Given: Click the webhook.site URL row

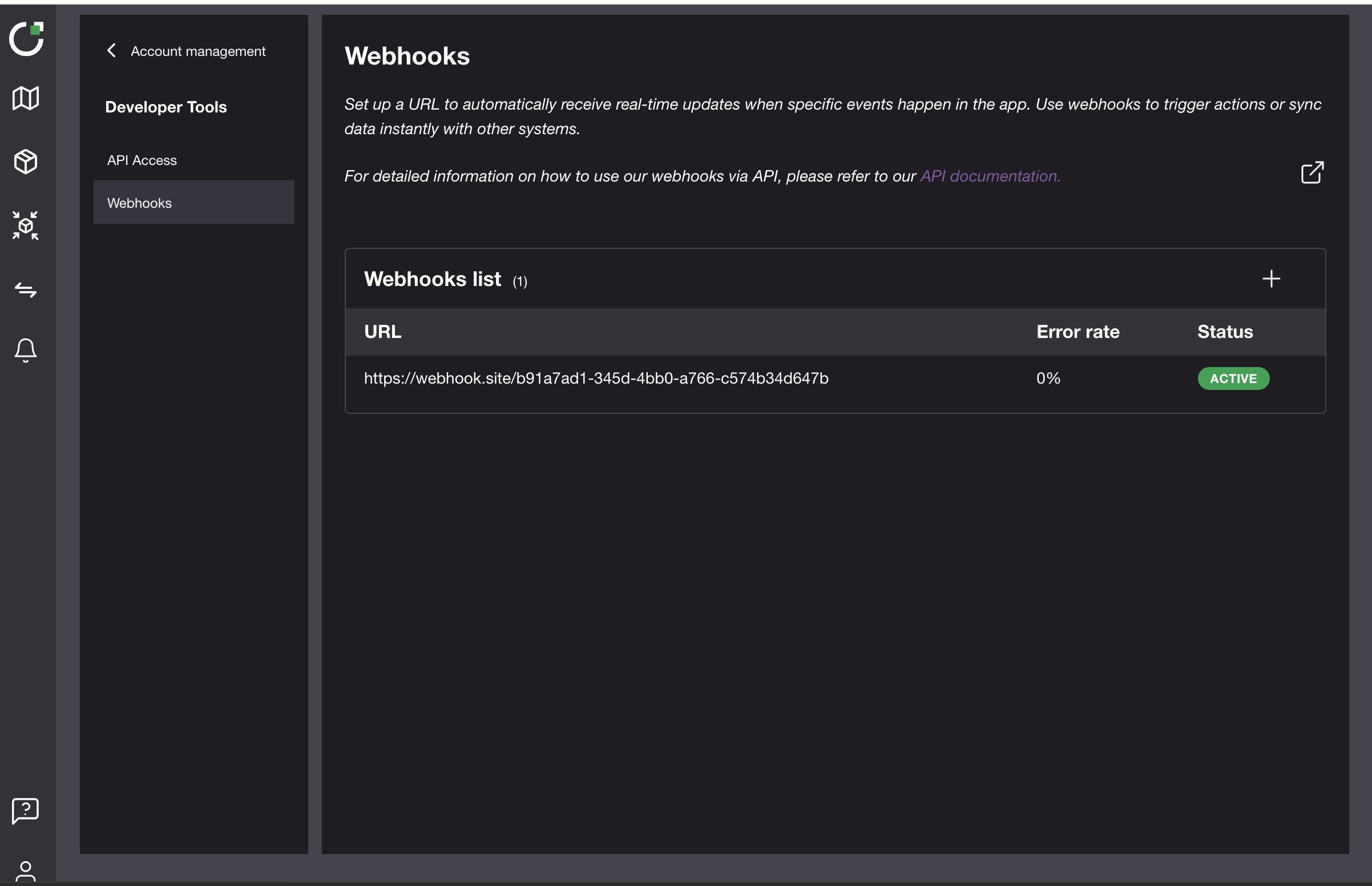Looking at the screenshot, I should [596, 378].
